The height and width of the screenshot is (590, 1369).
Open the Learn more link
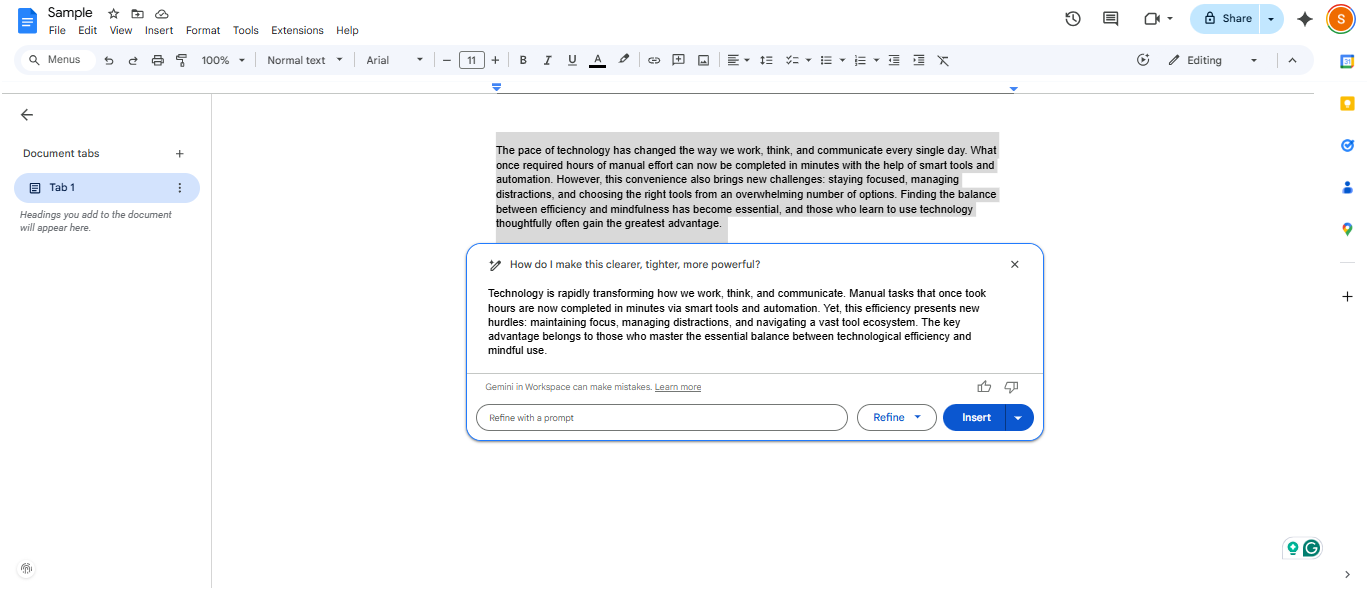[x=678, y=387]
